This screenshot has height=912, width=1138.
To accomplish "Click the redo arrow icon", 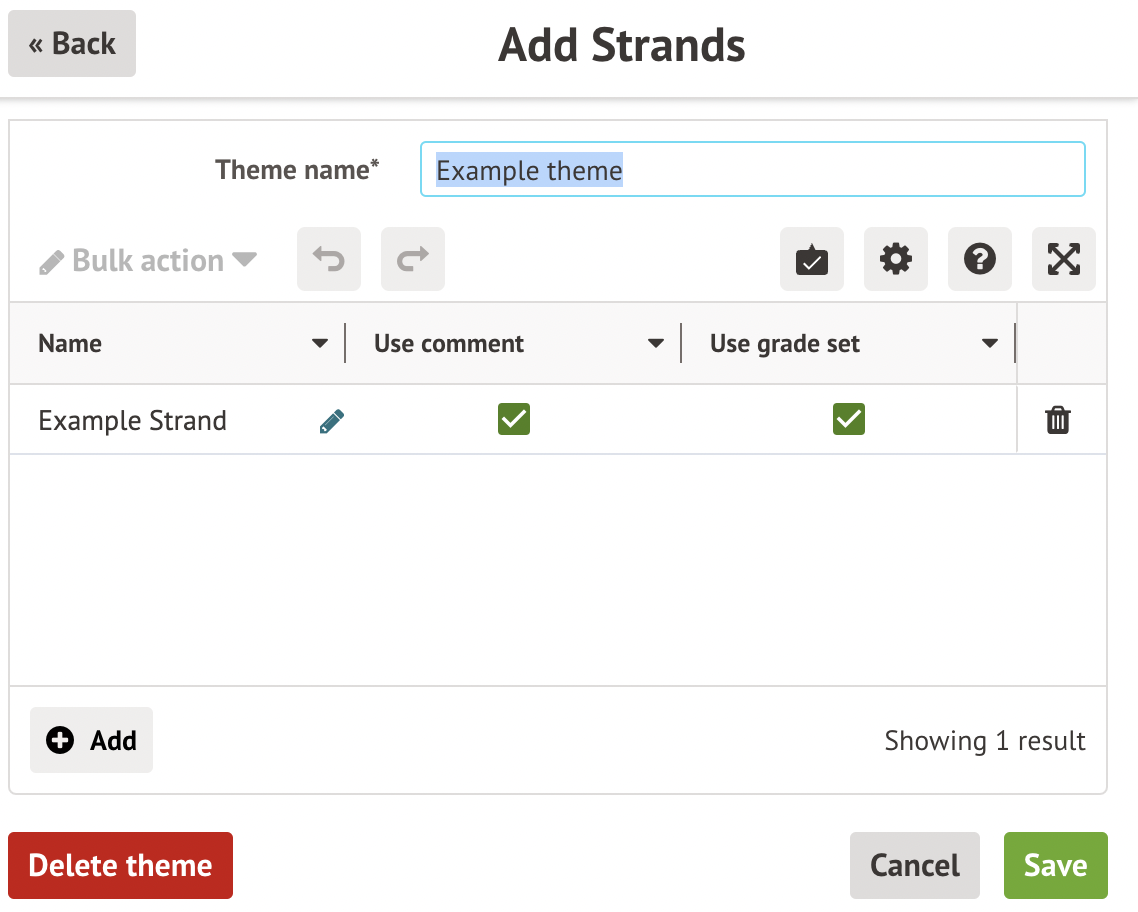I will point(413,260).
